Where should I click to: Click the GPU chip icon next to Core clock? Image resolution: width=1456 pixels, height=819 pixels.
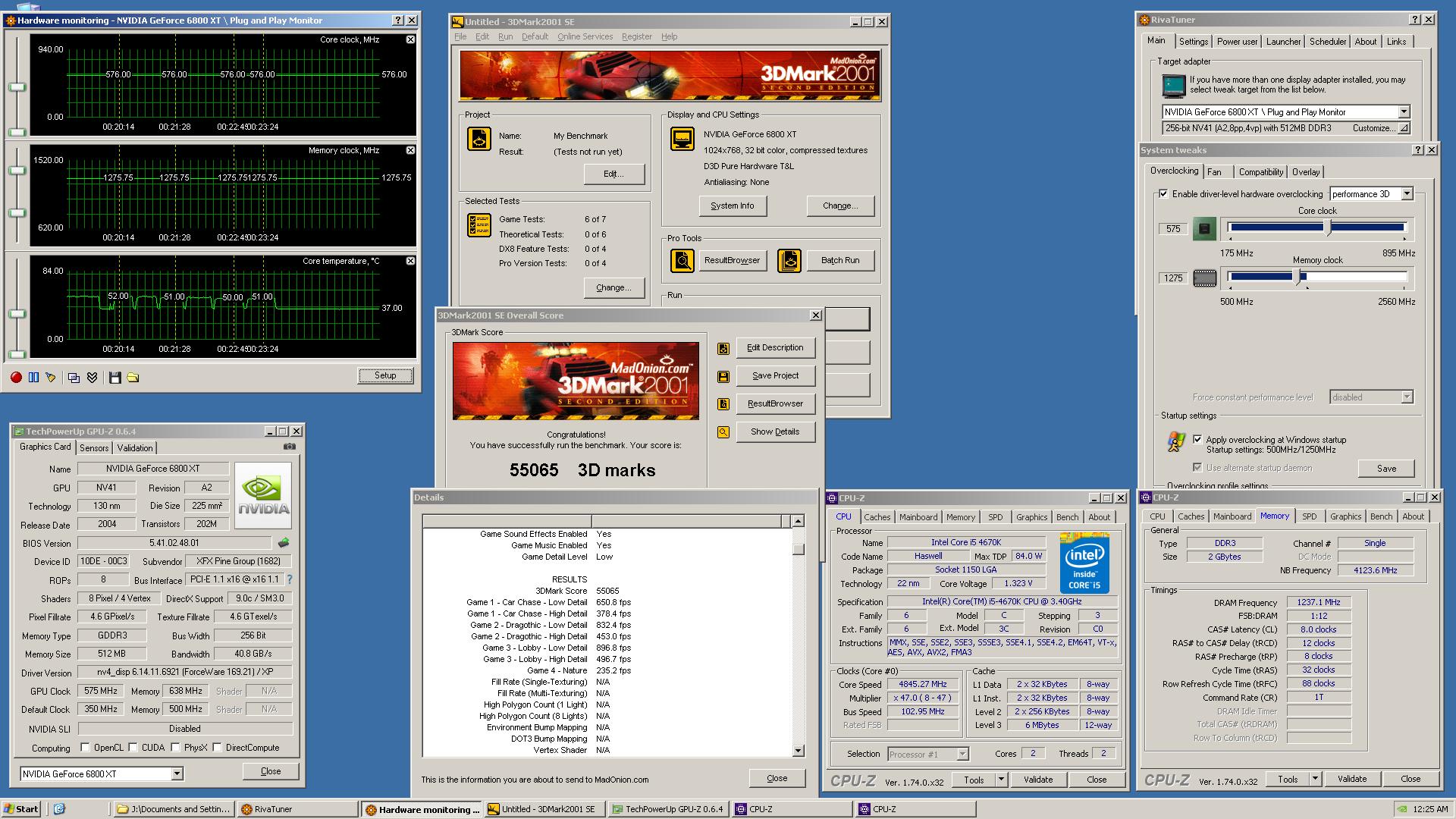(1204, 228)
